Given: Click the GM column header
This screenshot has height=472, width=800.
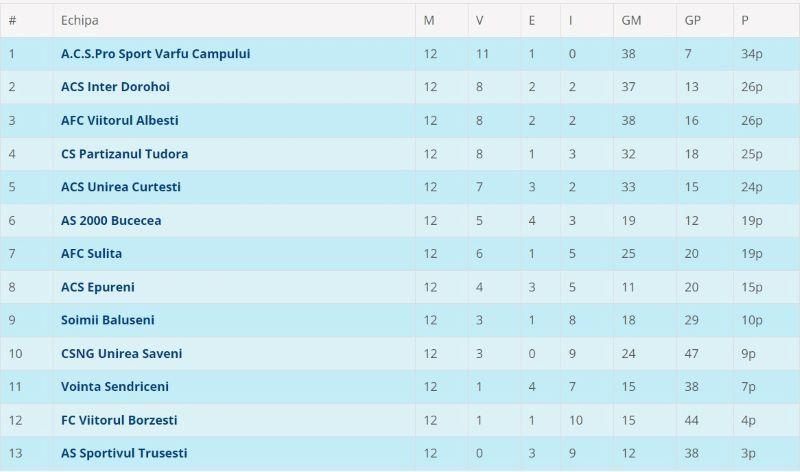Looking at the screenshot, I should 632,20.
